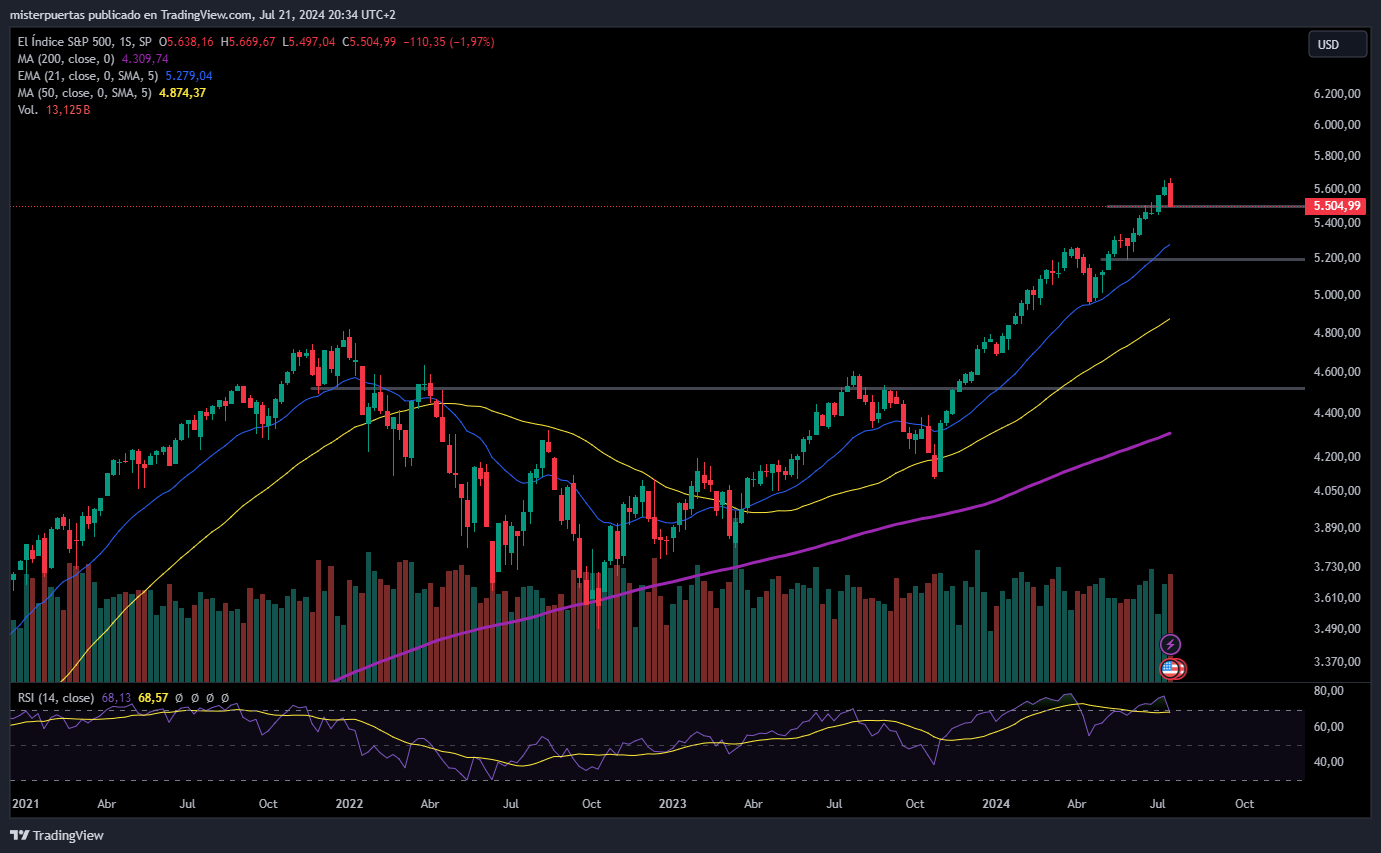Click the "6.000,00" price axis label

pyautogui.click(x=1337, y=125)
